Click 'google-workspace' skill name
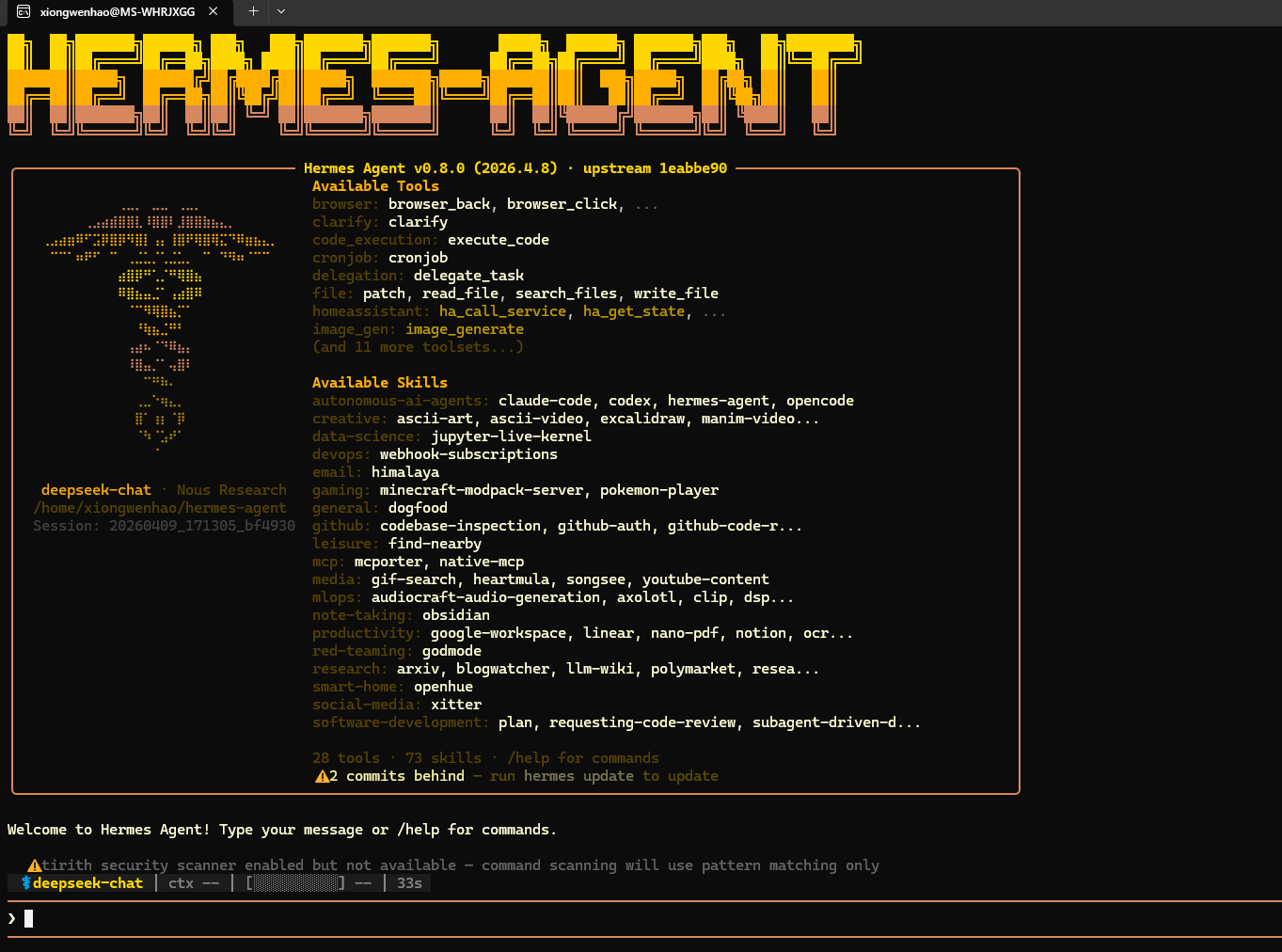Image resolution: width=1282 pixels, height=952 pixels. pyautogui.click(x=499, y=633)
